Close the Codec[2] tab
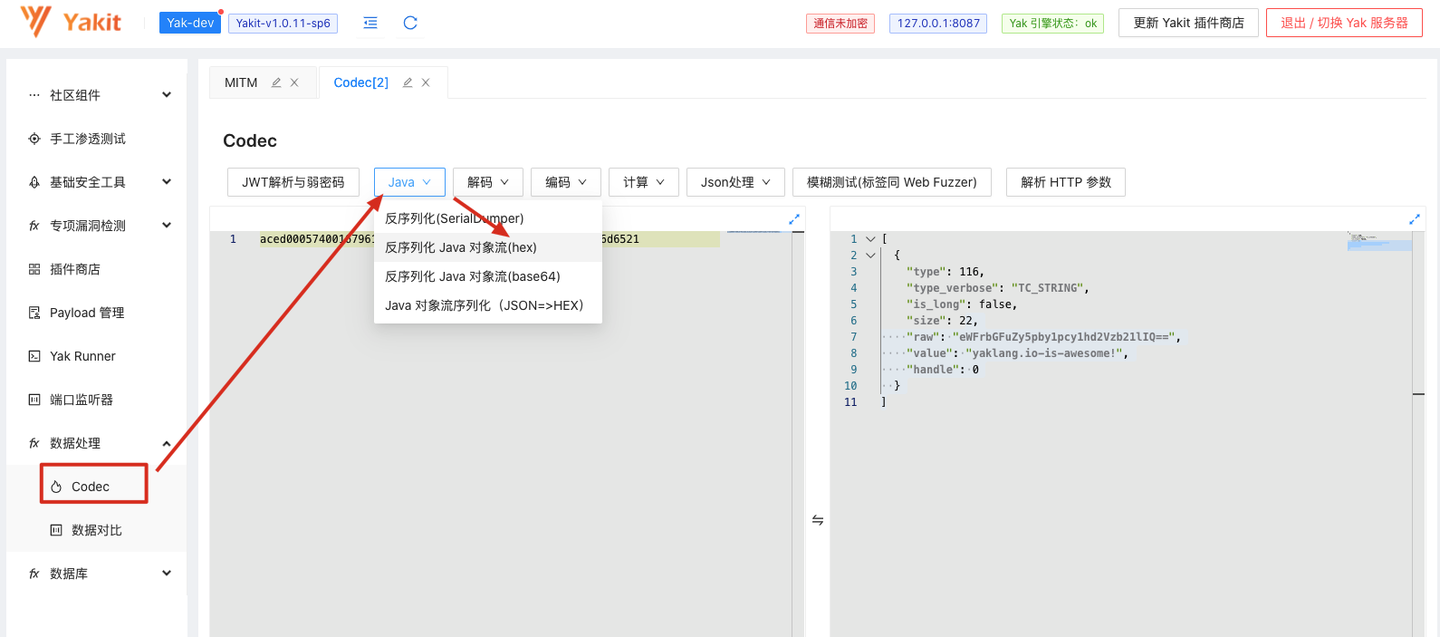Image resolution: width=1440 pixels, height=637 pixels. [425, 83]
